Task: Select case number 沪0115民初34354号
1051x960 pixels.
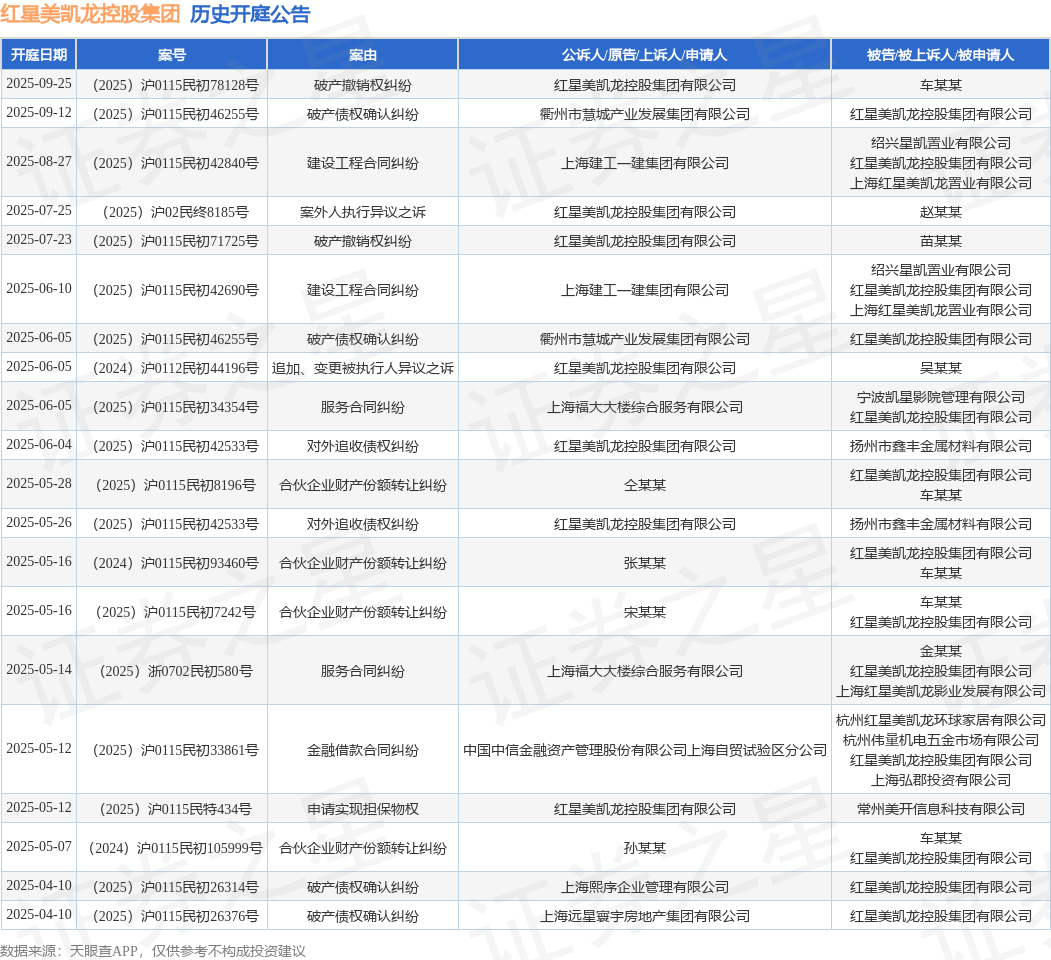Action: pyautogui.click(x=176, y=407)
